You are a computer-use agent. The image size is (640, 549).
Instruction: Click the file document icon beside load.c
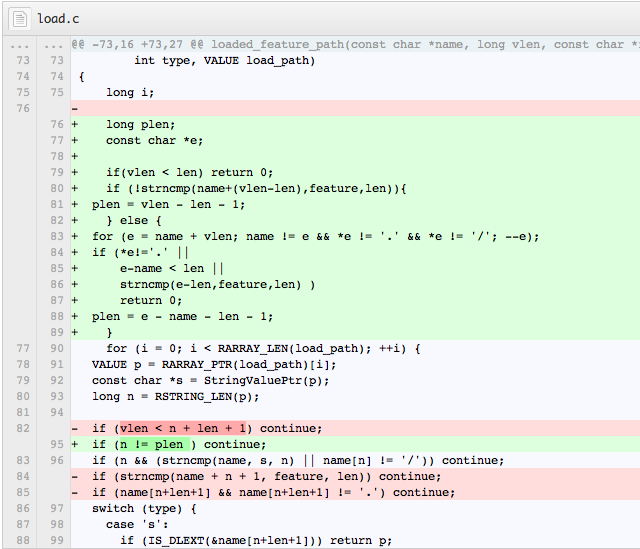20,19
